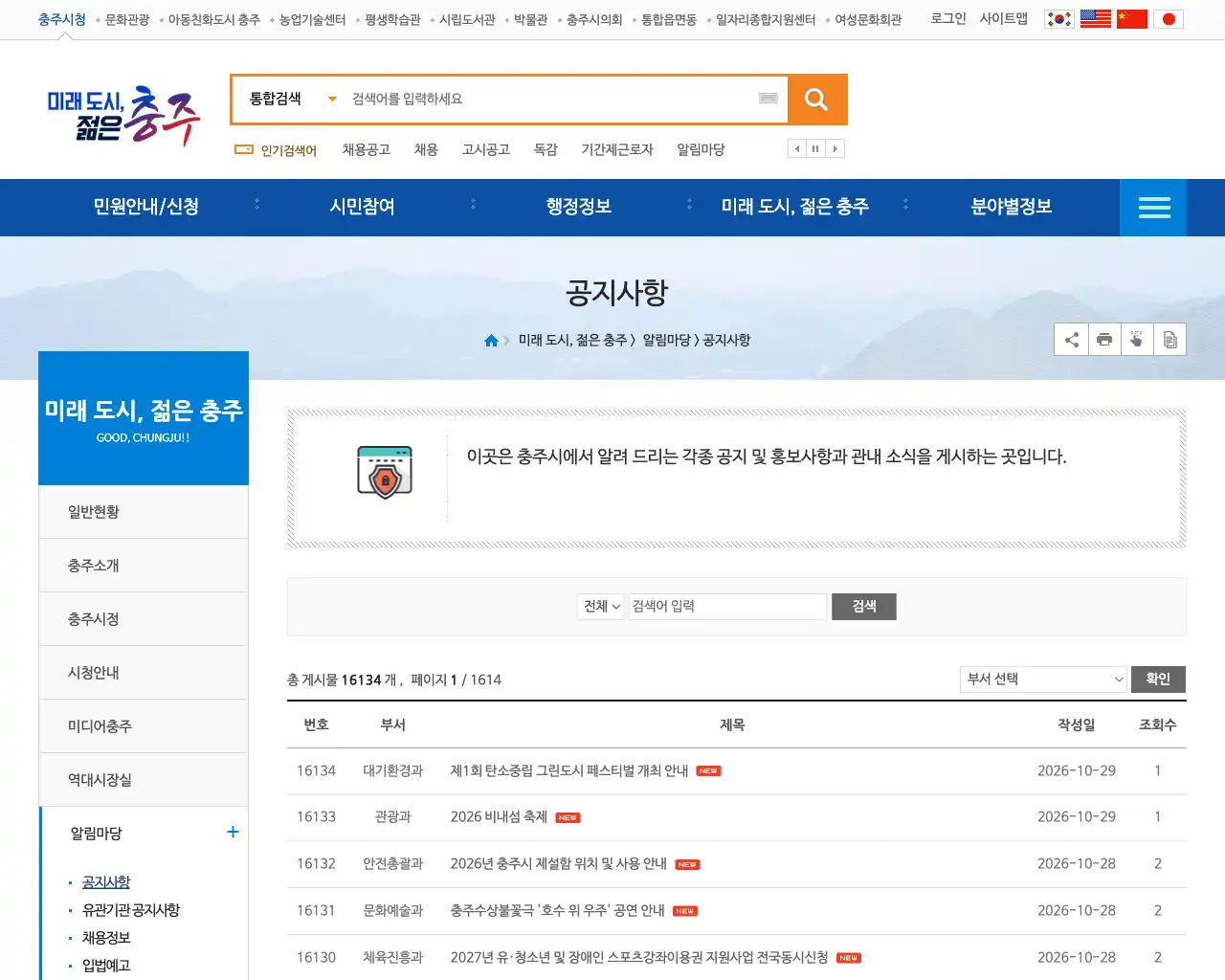Choose the Japanese flag language icon
Screen dimensions: 1225x980
[1169, 19]
